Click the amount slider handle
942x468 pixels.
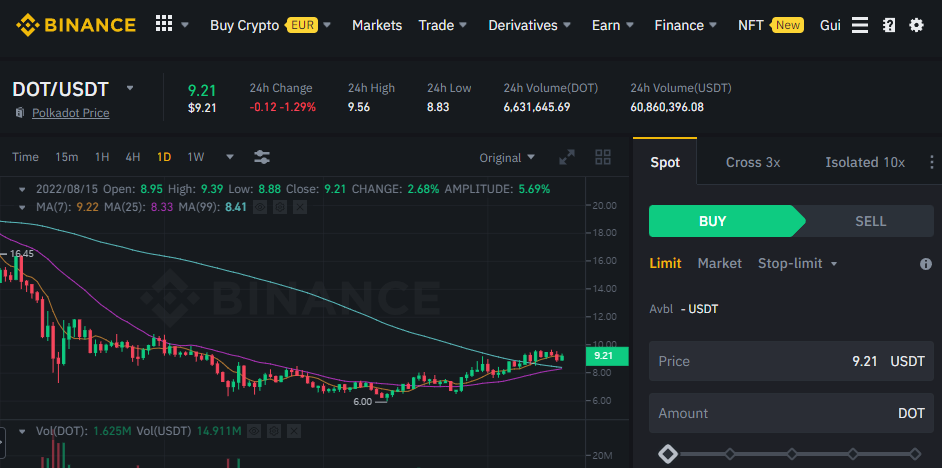pos(667,454)
